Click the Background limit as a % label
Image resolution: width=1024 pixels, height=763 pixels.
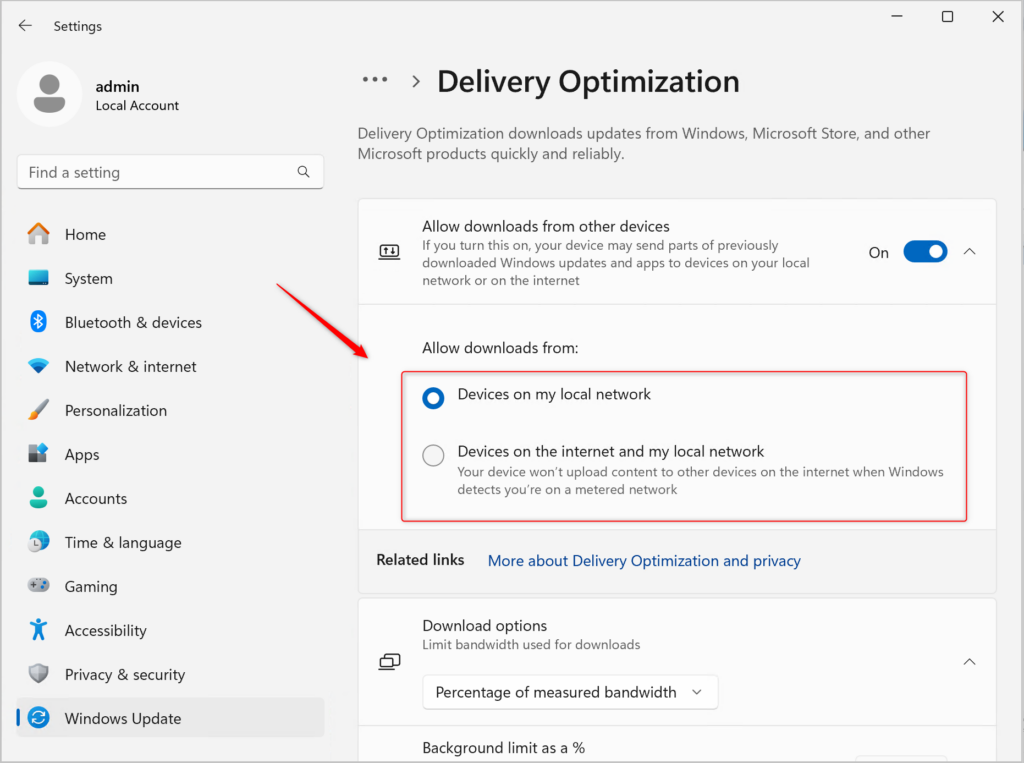(504, 747)
